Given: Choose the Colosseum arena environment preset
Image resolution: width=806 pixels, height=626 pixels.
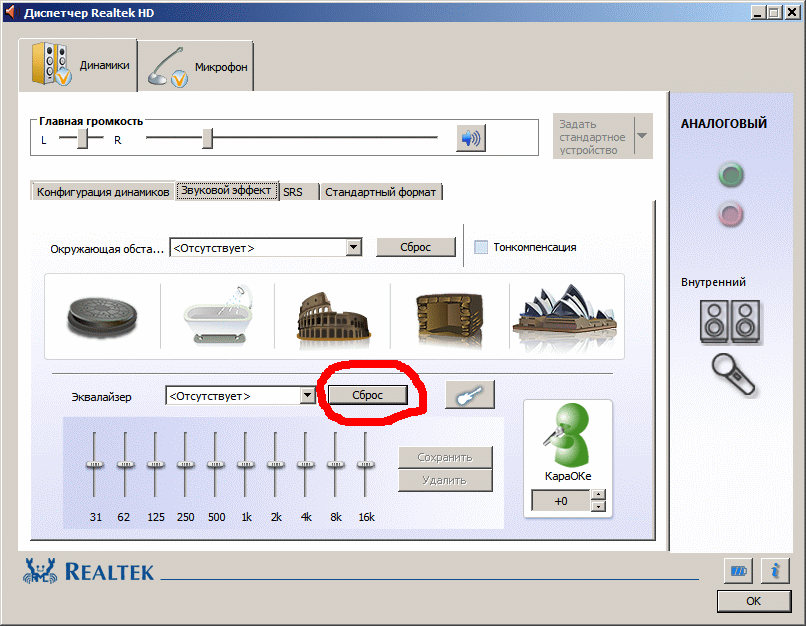Looking at the screenshot, I should point(333,316).
